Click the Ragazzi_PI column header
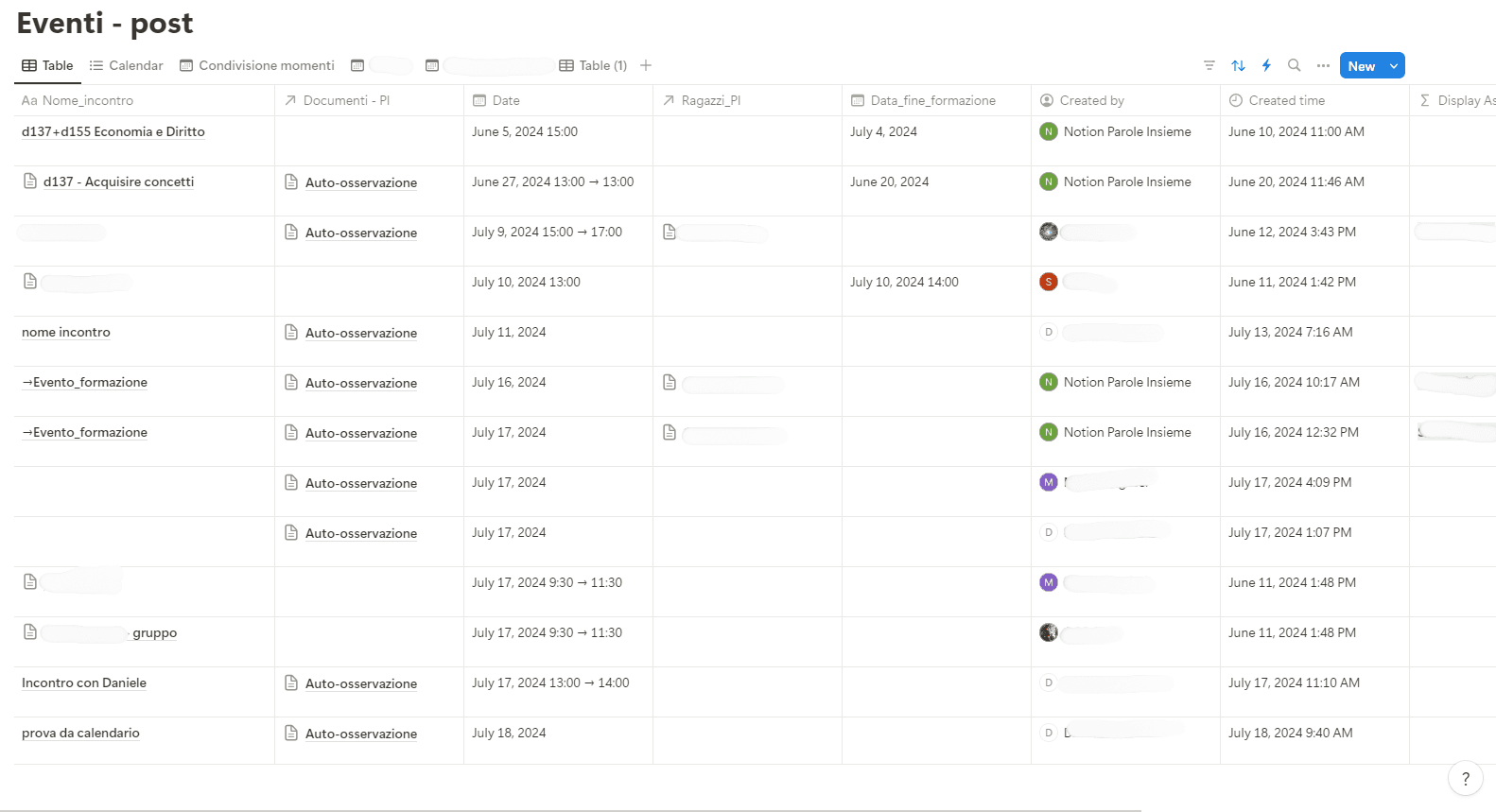Image resolution: width=1496 pixels, height=812 pixels. [747, 100]
